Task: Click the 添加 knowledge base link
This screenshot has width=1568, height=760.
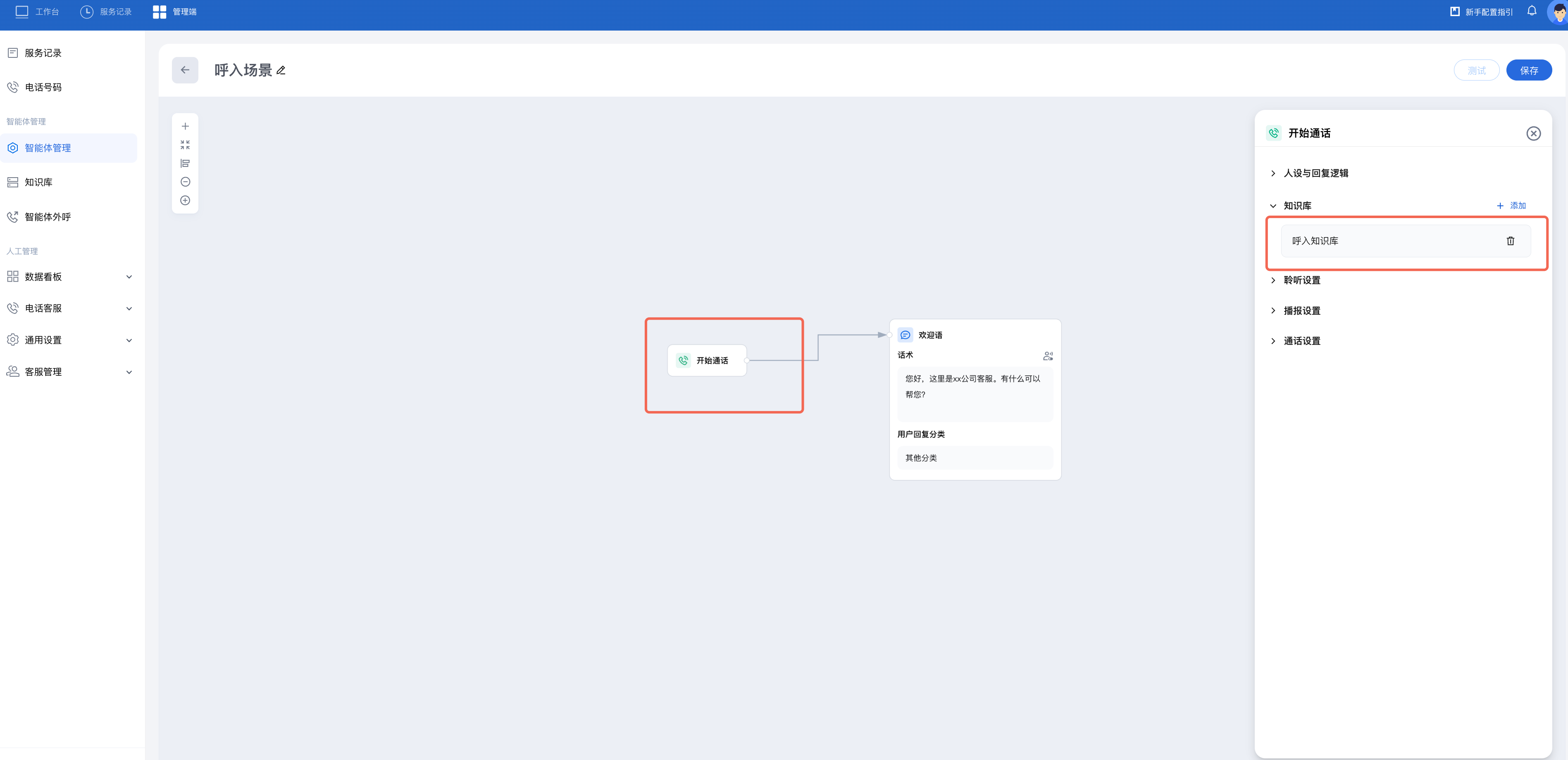Action: click(1511, 206)
